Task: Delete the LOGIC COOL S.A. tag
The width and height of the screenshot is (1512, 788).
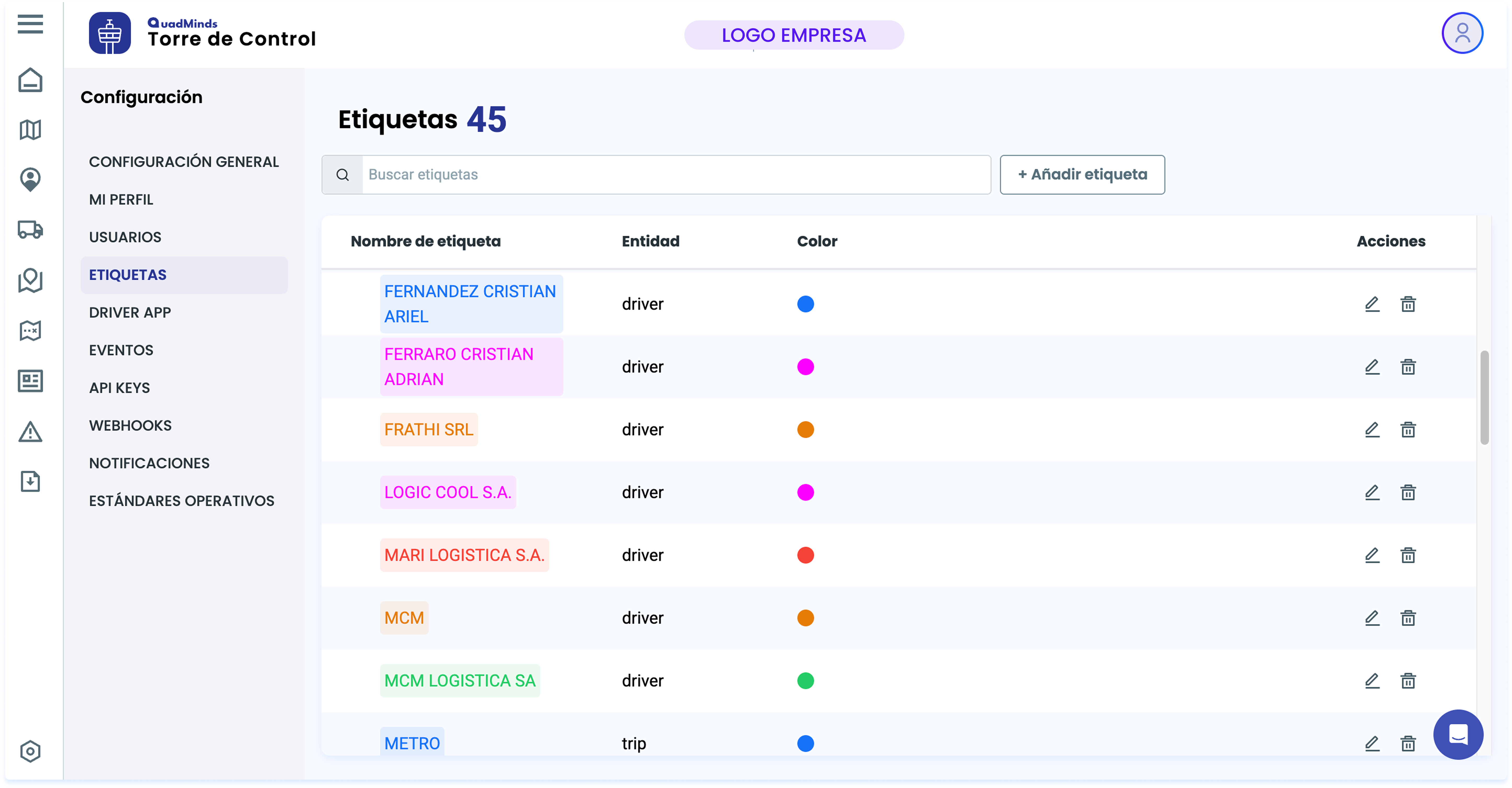Action: tap(1408, 492)
